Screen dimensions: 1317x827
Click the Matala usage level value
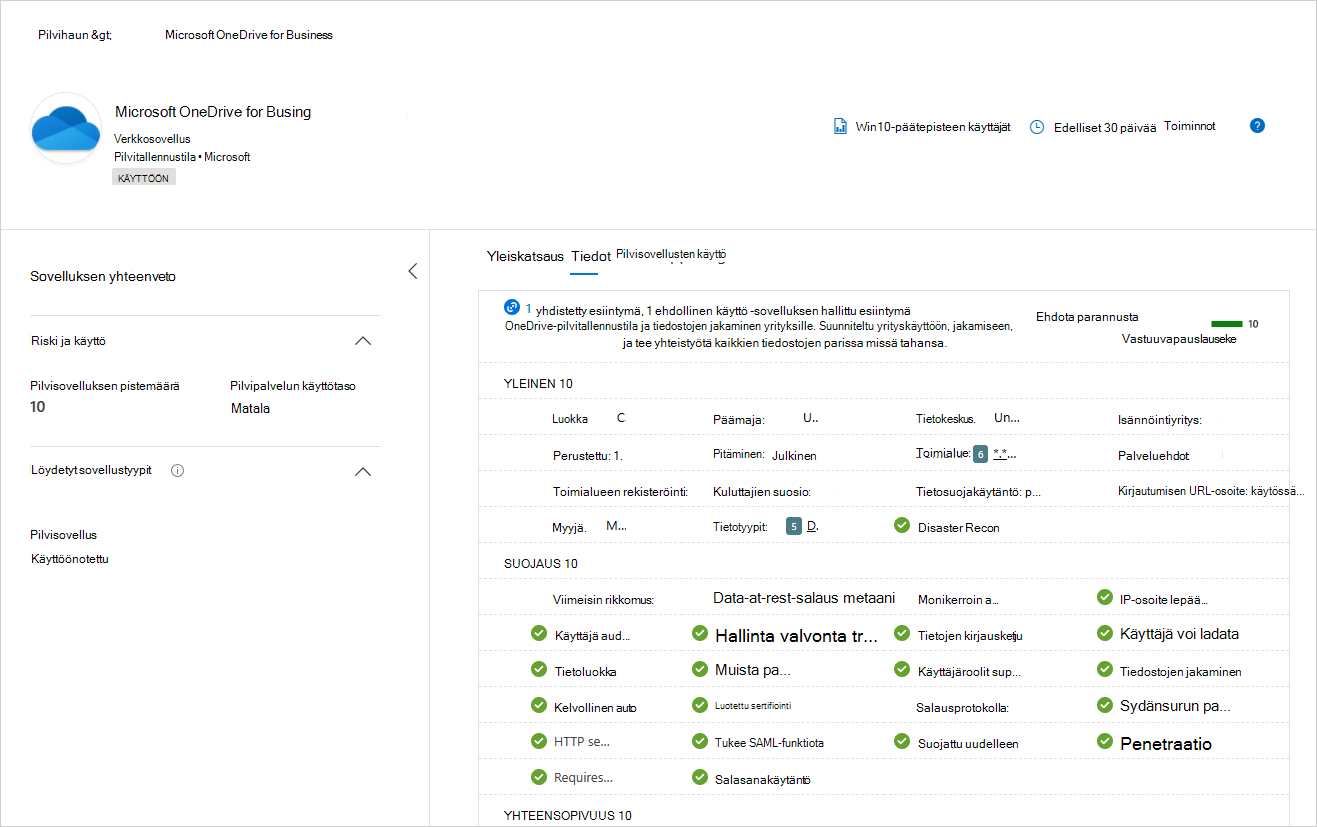click(x=250, y=408)
